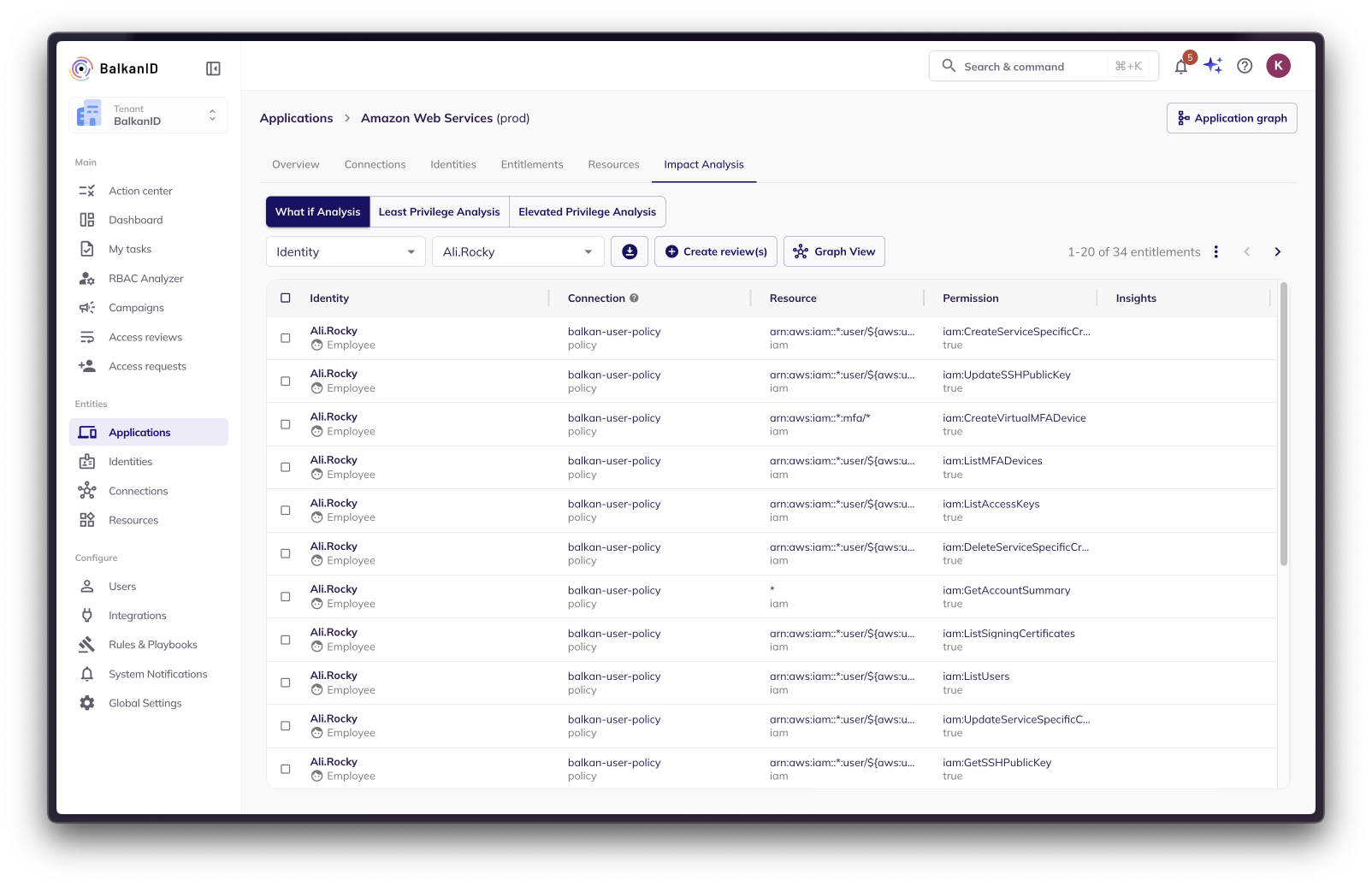The width and height of the screenshot is (1372, 886).
Task: Select Least Privilege Analysis
Action: tap(440, 212)
